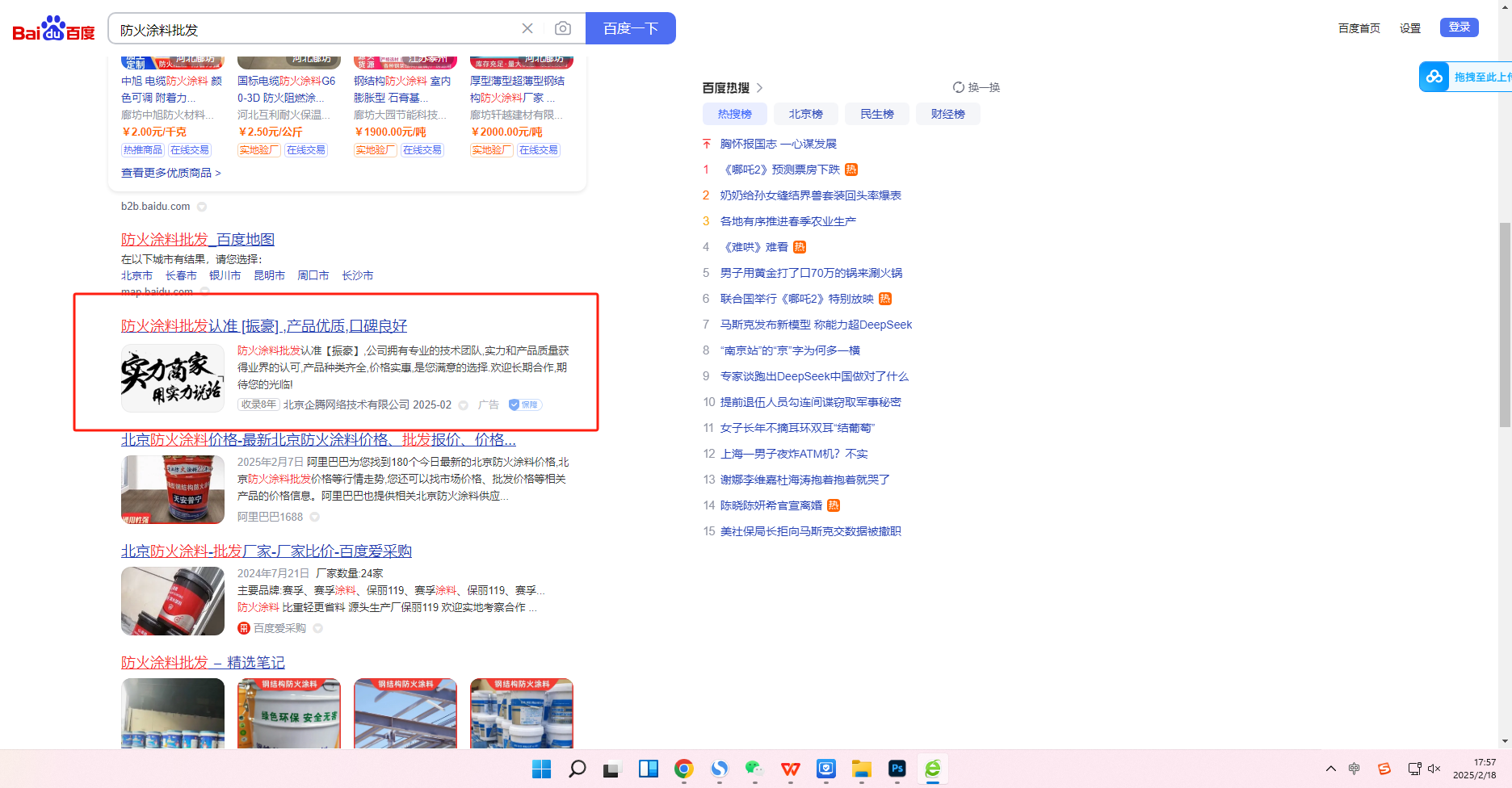Clear the search box with X icon
The height and width of the screenshot is (788, 1512).
click(527, 29)
